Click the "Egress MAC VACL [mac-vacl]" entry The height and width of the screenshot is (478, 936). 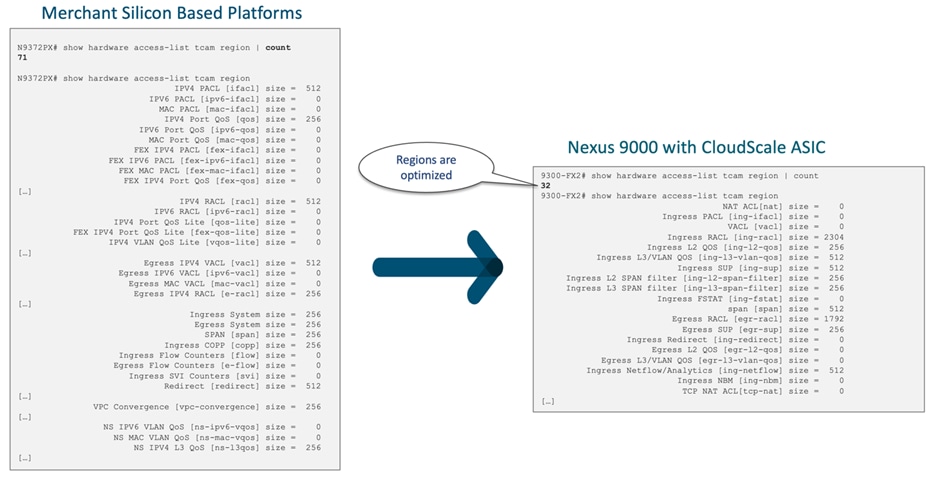[225, 283]
